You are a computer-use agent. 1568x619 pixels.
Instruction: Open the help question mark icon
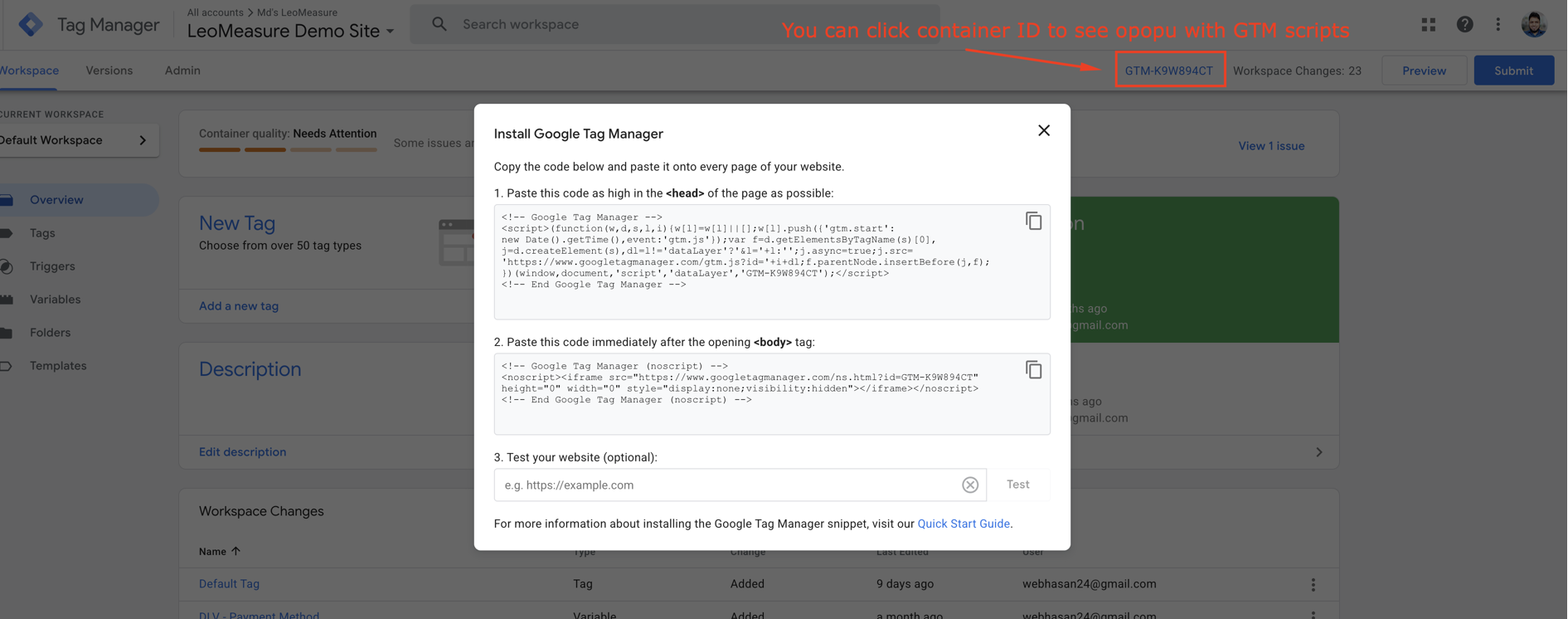pyautogui.click(x=1464, y=25)
